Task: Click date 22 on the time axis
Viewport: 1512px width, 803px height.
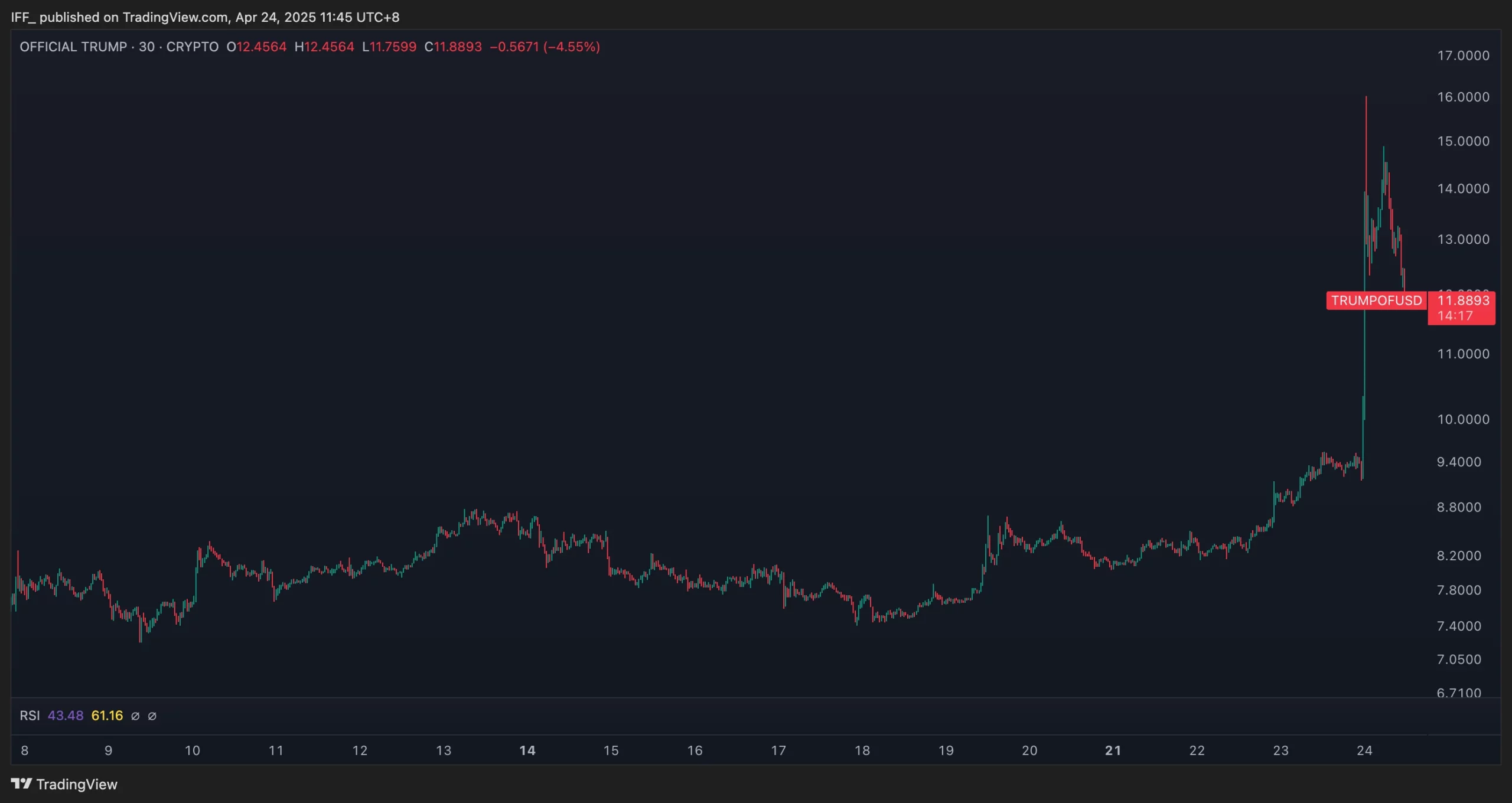Action: (x=1197, y=750)
